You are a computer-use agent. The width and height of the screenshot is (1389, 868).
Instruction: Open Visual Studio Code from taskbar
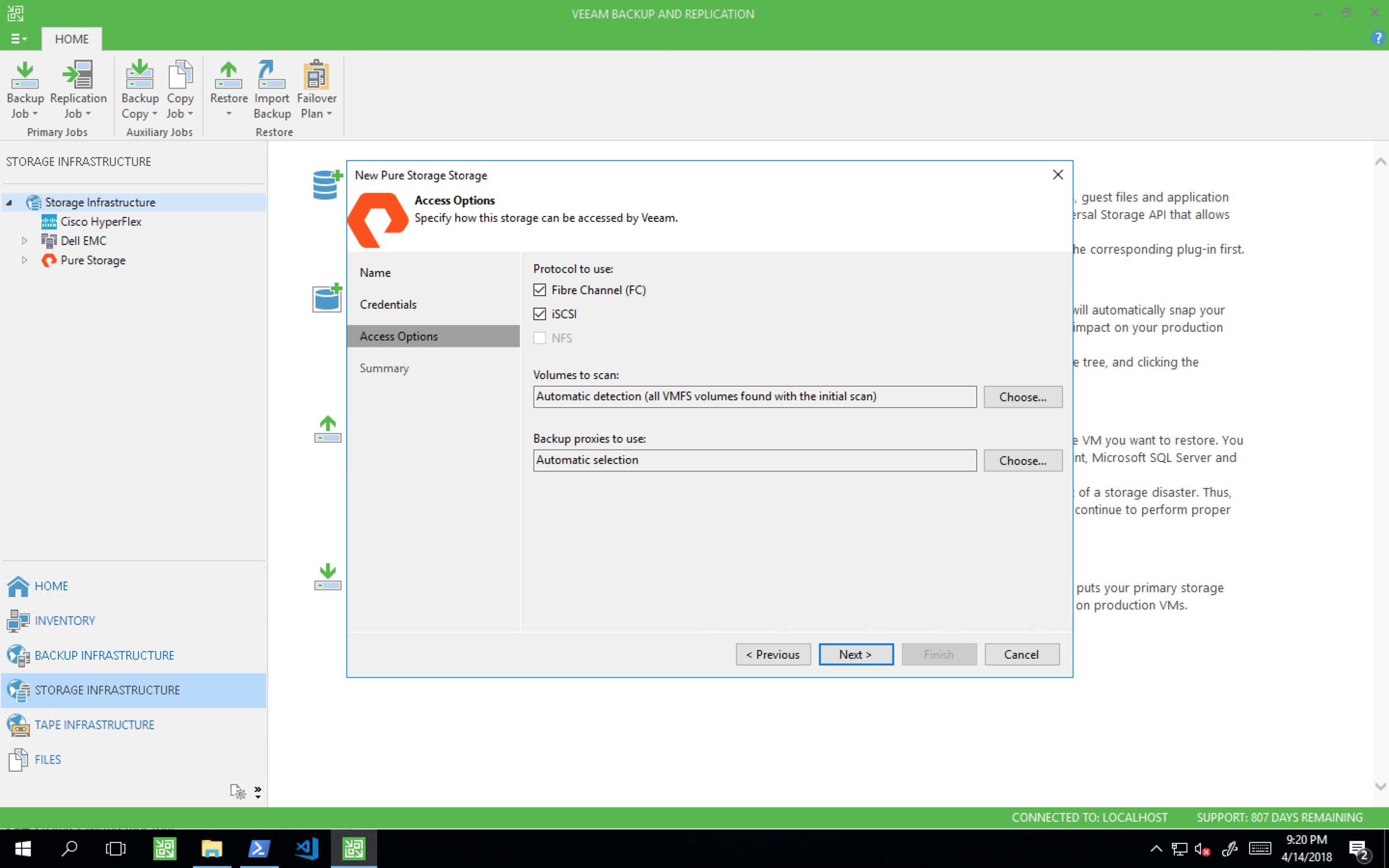pyautogui.click(x=306, y=849)
